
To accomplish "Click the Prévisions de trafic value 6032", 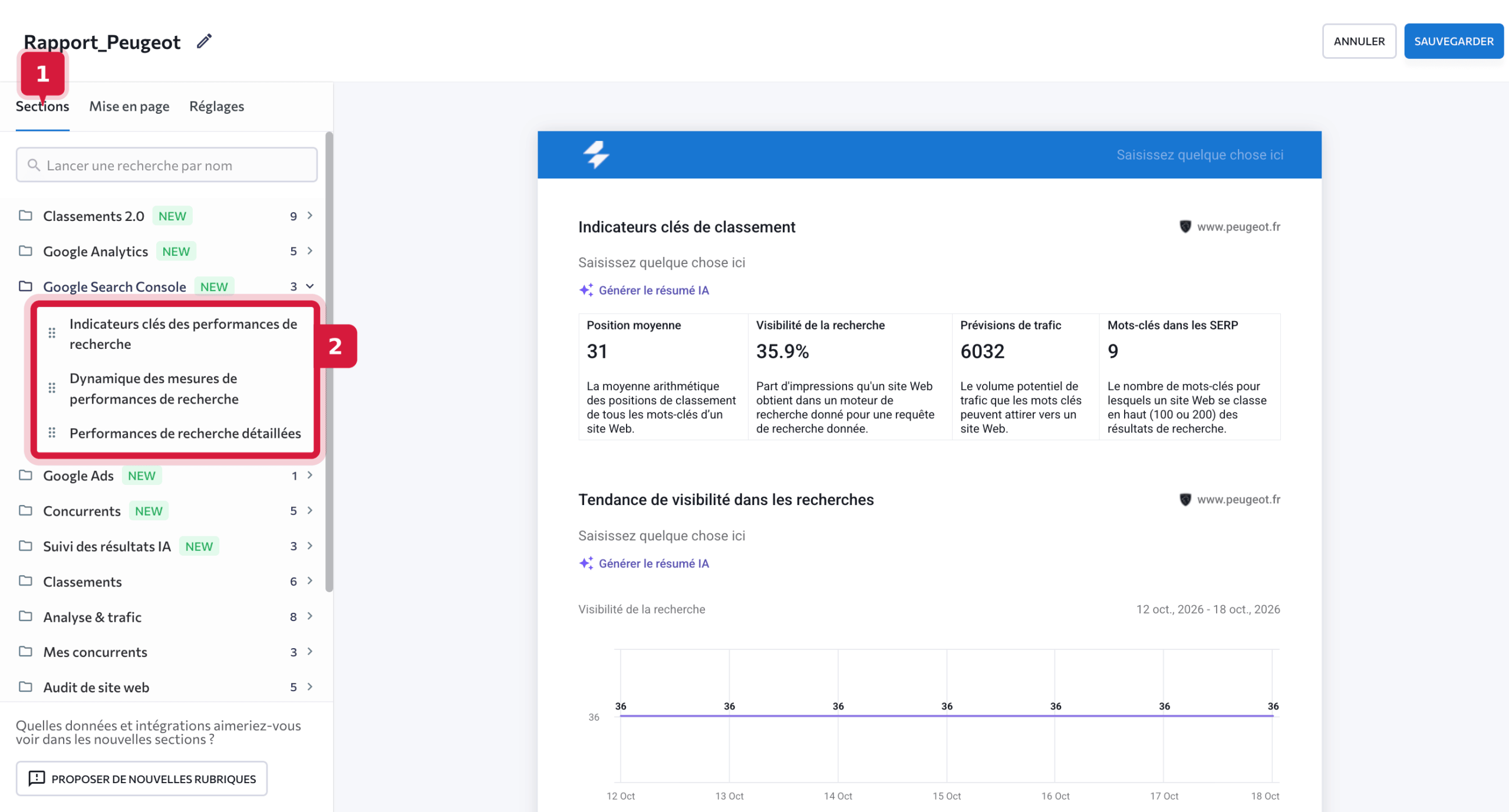I will click(982, 351).
